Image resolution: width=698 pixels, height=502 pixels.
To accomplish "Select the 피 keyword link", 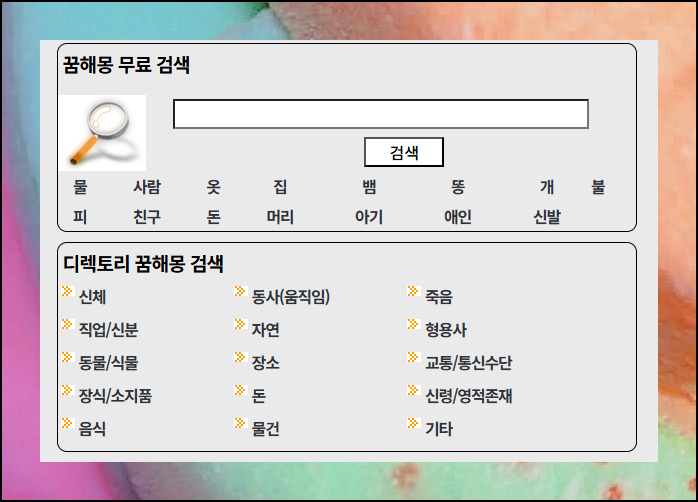I will tap(80, 217).
